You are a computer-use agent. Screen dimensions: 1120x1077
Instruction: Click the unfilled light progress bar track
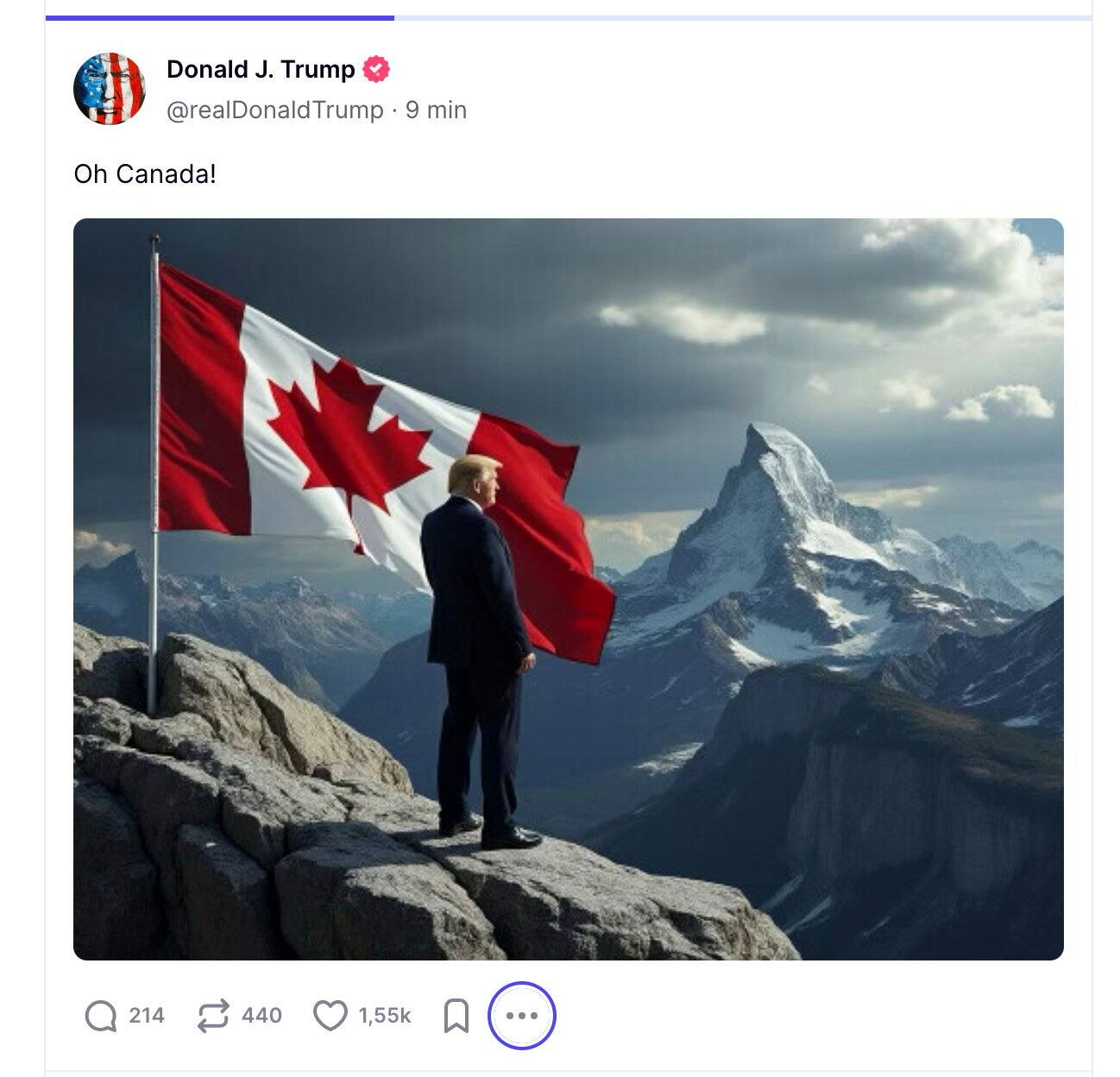(x=742, y=17)
